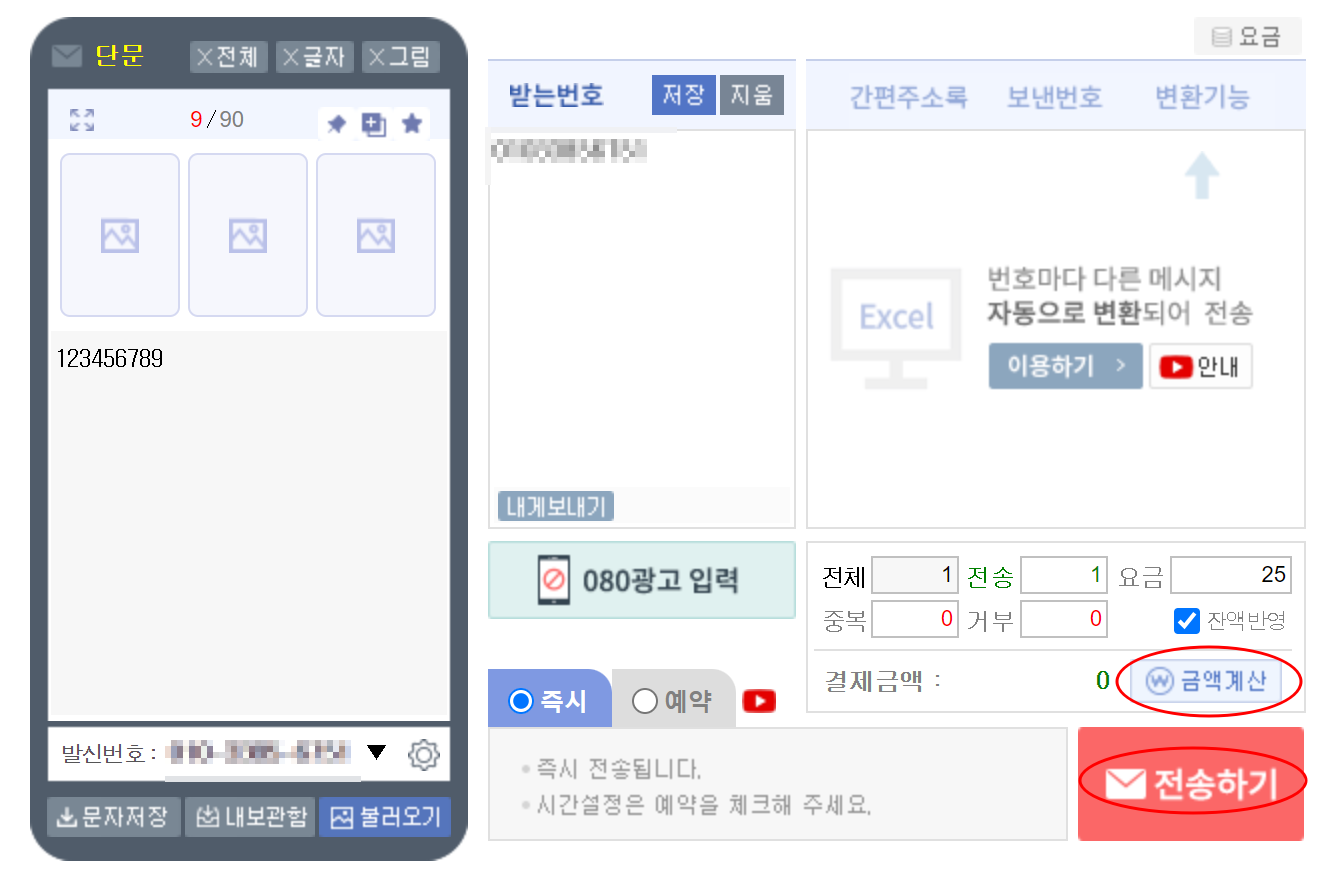Switch to 예약 scheduled sending

point(672,699)
